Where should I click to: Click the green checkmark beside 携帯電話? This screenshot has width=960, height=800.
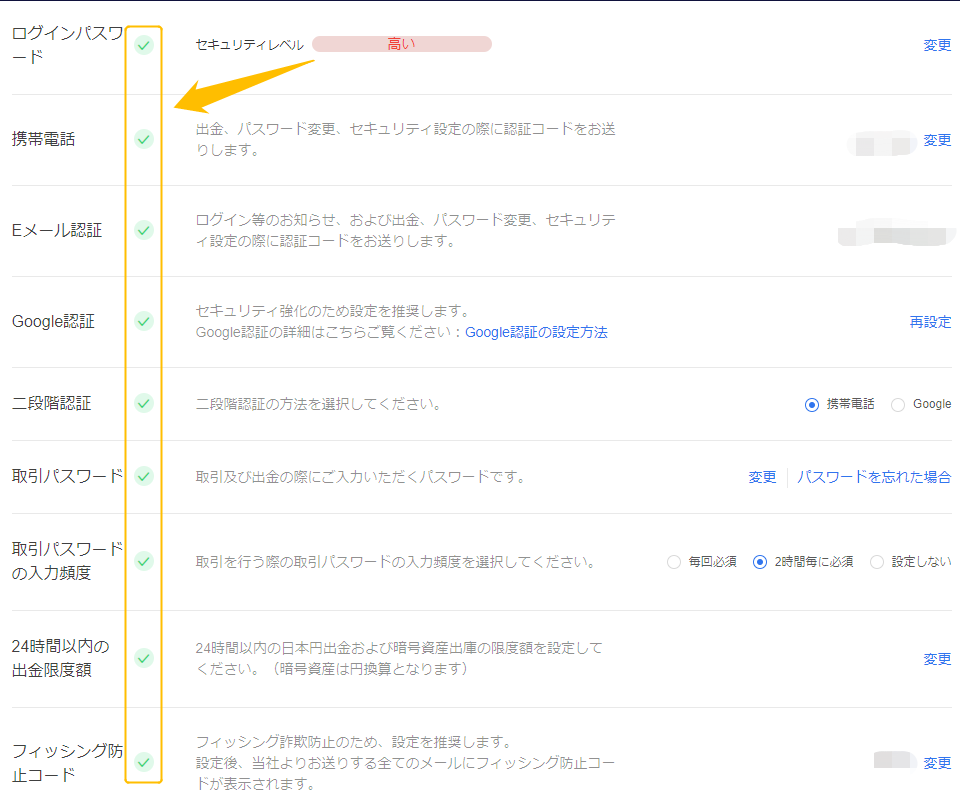[144, 139]
